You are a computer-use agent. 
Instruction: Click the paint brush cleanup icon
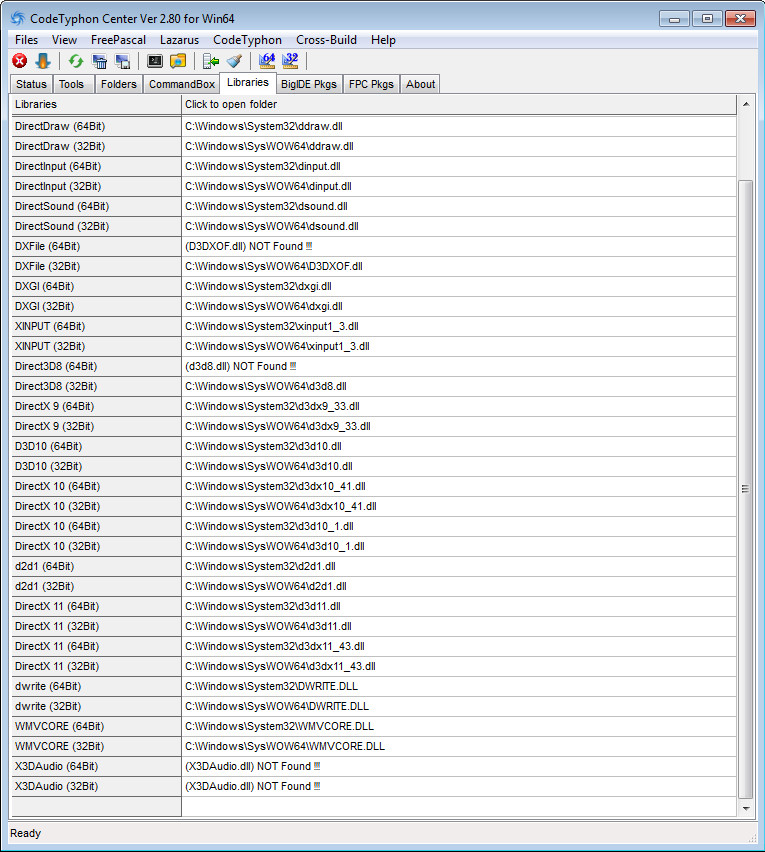234,61
